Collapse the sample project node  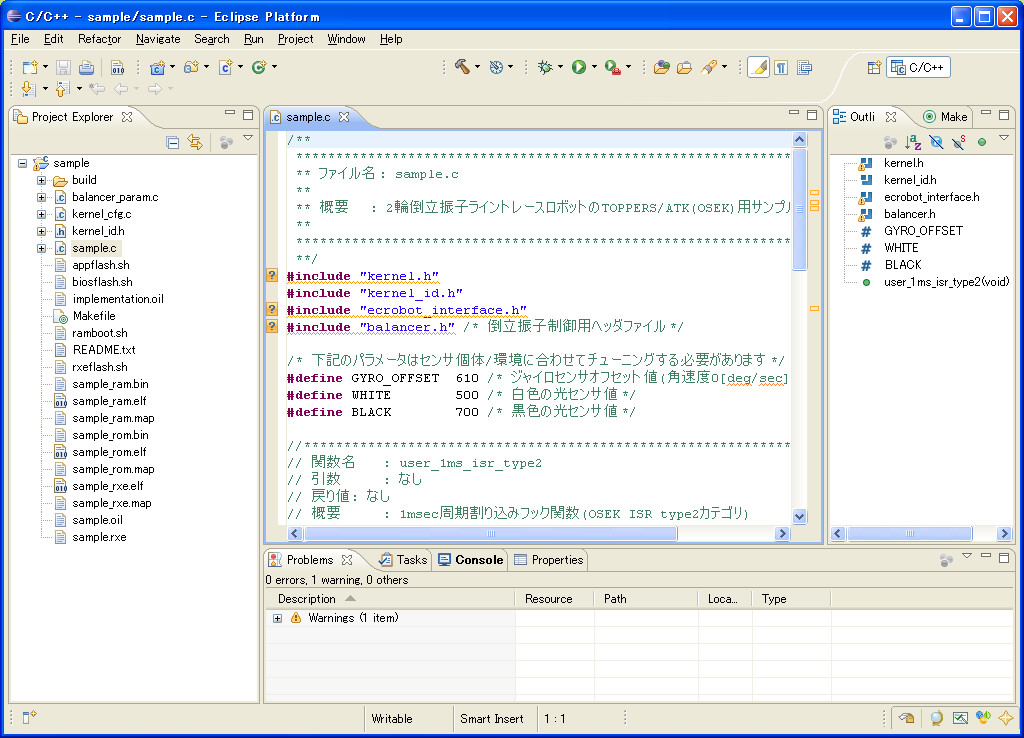[x=22, y=163]
